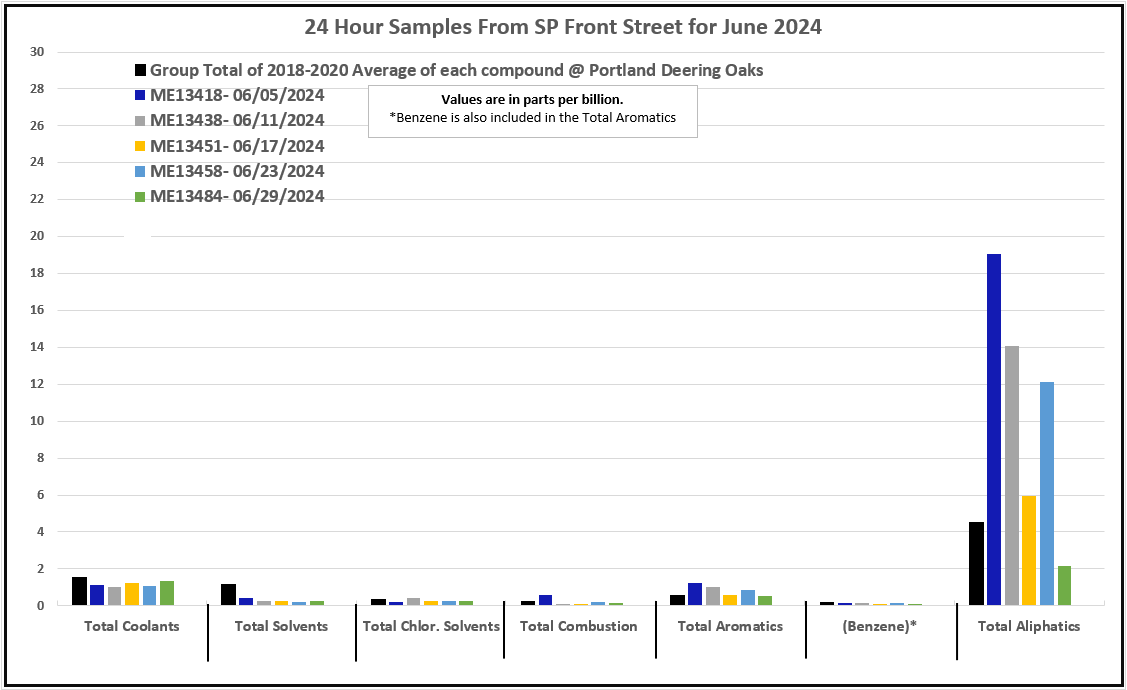This screenshot has width=1127, height=690.
Task: Select the ME13484- 06/29/2024 legend label
Action: click(x=236, y=197)
